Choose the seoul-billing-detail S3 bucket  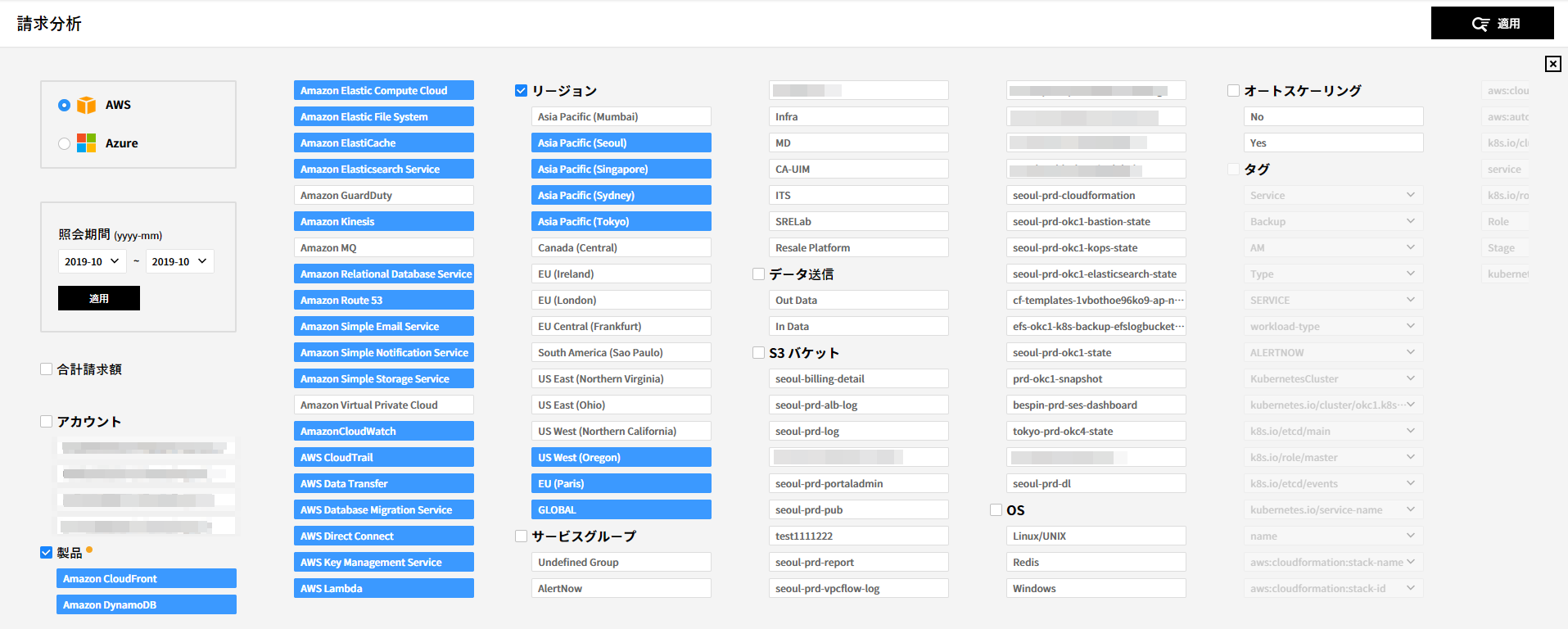(858, 379)
